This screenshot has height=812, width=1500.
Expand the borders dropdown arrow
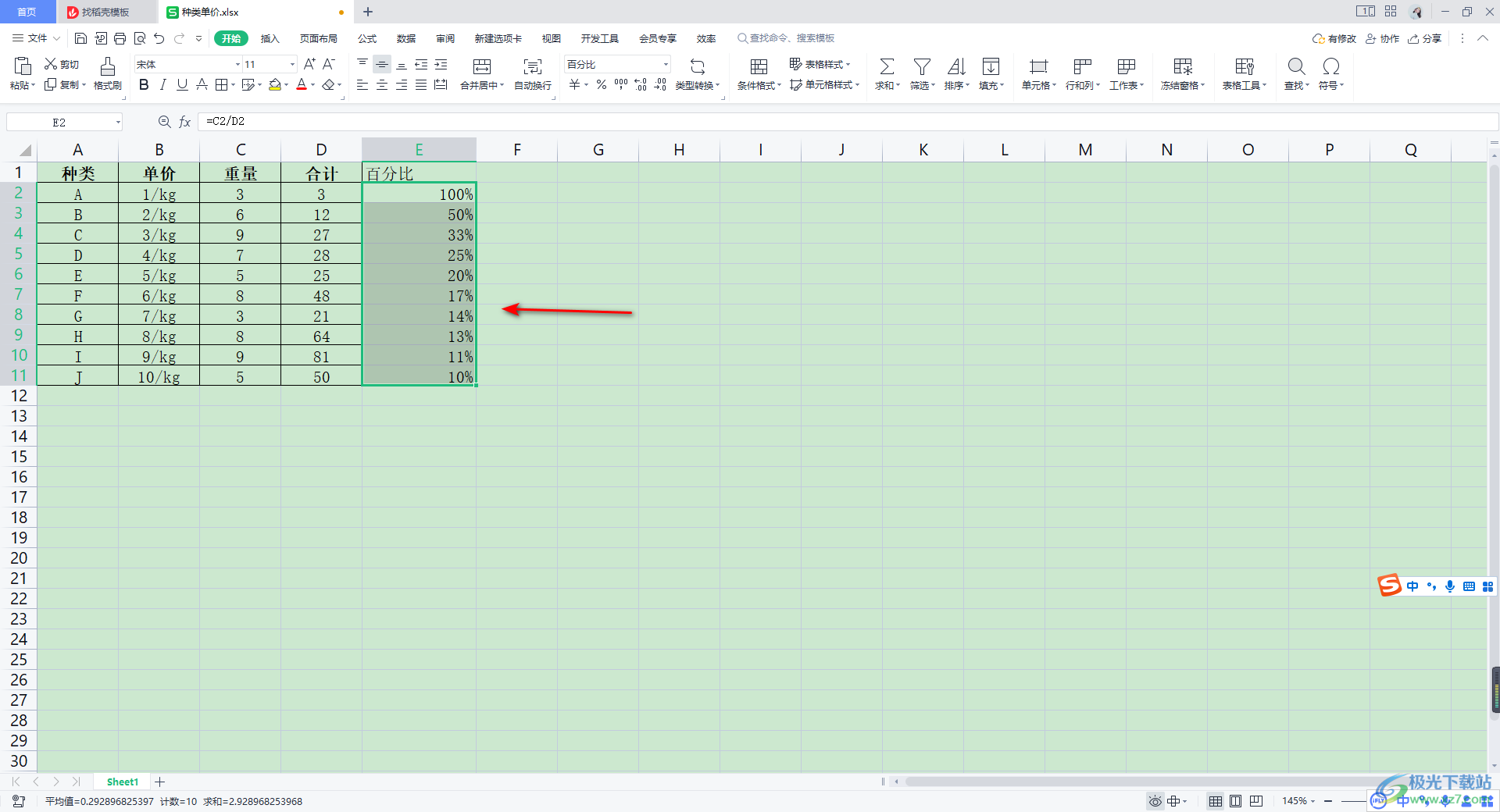point(234,84)
